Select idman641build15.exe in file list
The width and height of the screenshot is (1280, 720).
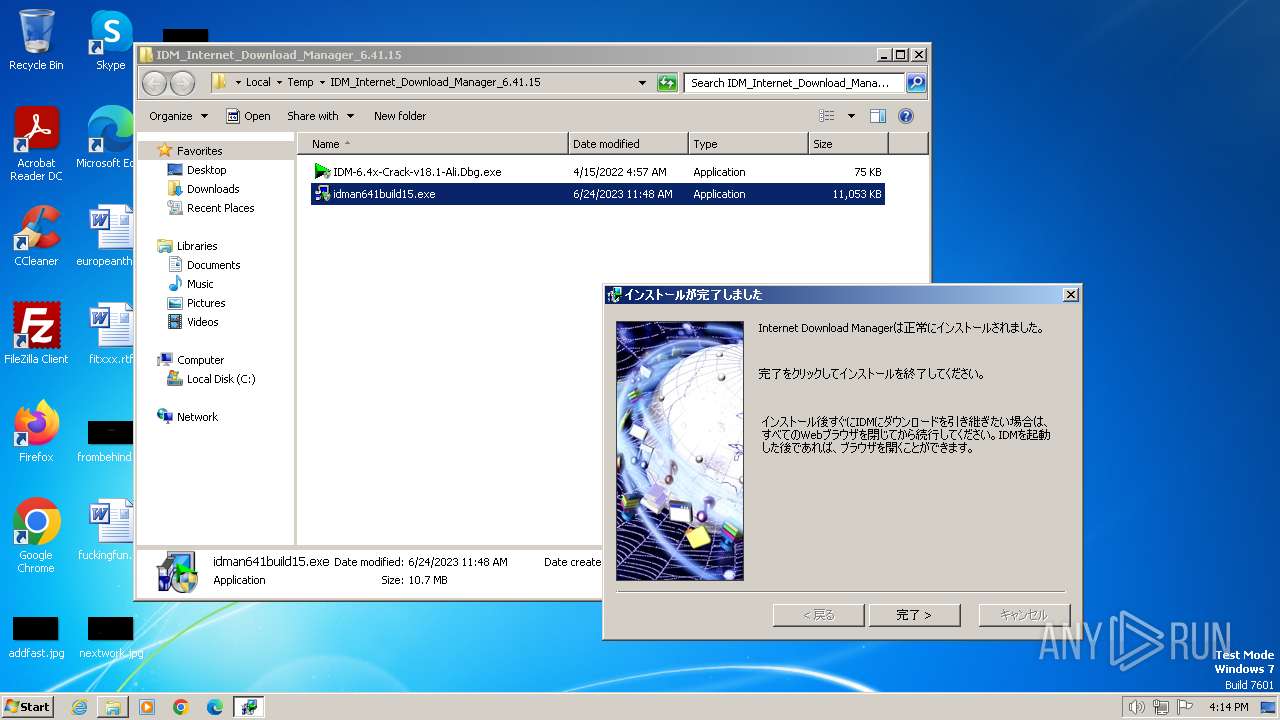coord(598,194)
